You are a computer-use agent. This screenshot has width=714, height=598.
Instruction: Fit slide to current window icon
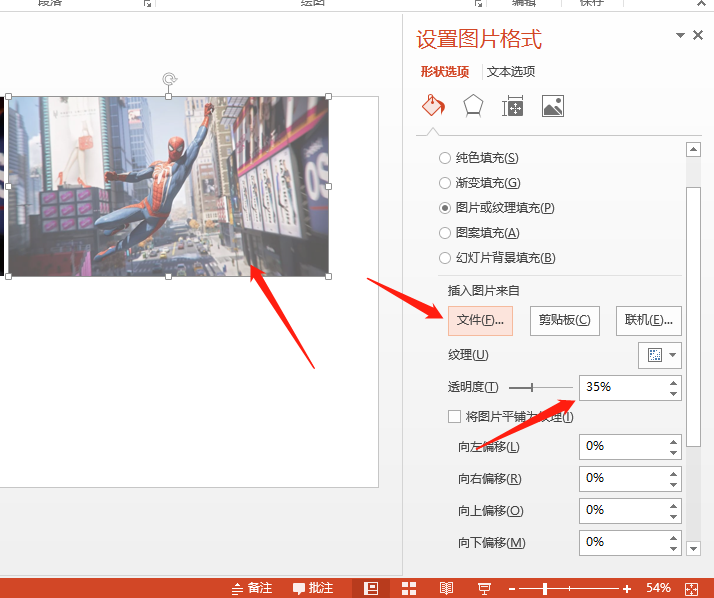coord(691,588)
